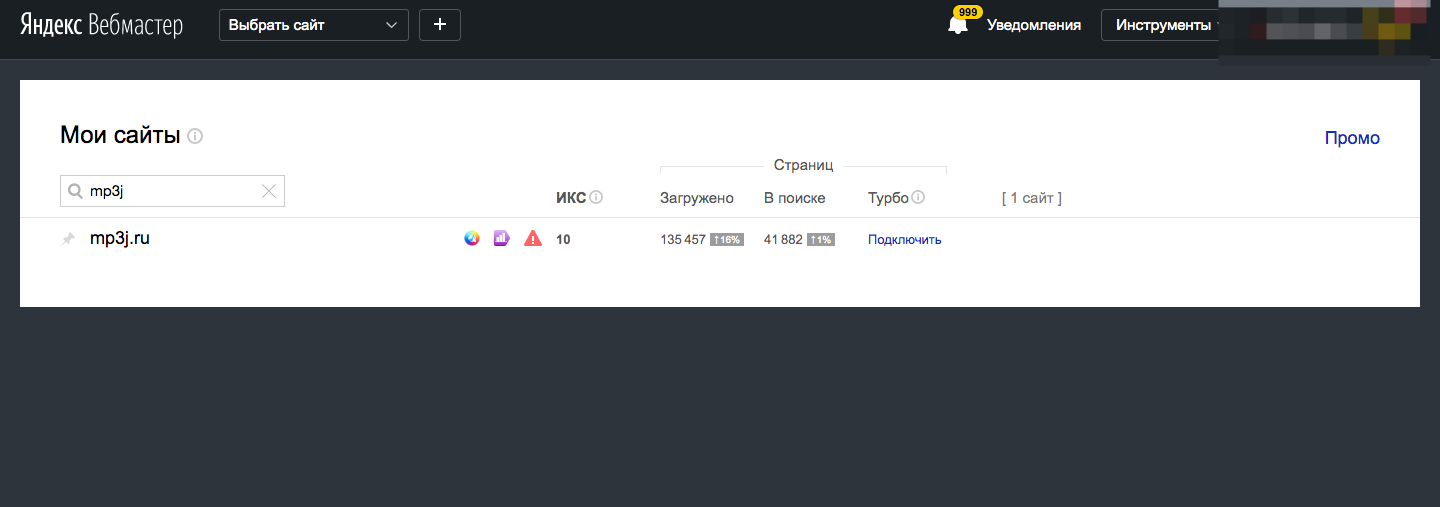Open the Промо link
1440x507 pixels.
pos(1352,138)
